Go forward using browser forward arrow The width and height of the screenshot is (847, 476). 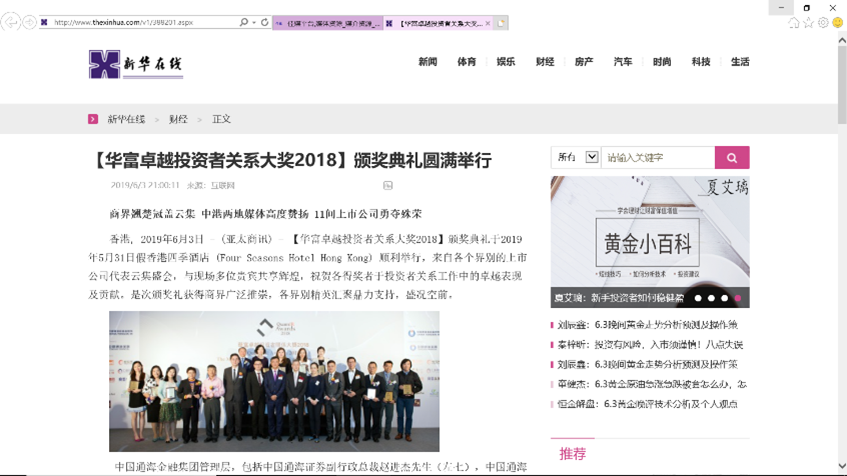click(x=30, y=22)
